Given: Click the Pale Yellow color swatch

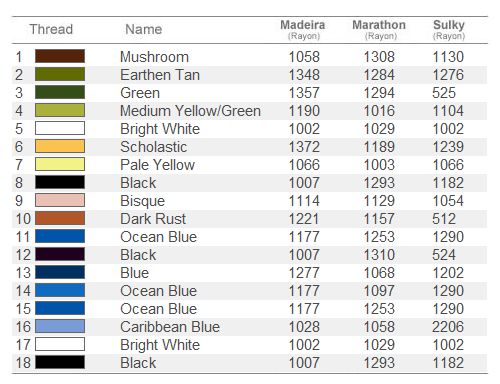Looking at the screenshot, I should (60, 164).
